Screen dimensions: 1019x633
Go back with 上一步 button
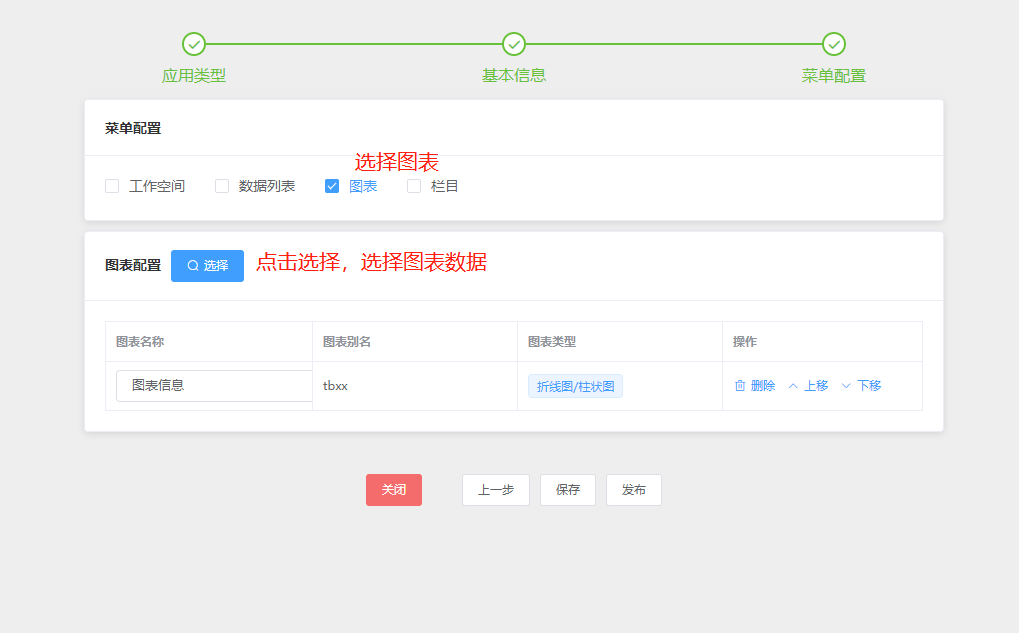tap(495, 490)
